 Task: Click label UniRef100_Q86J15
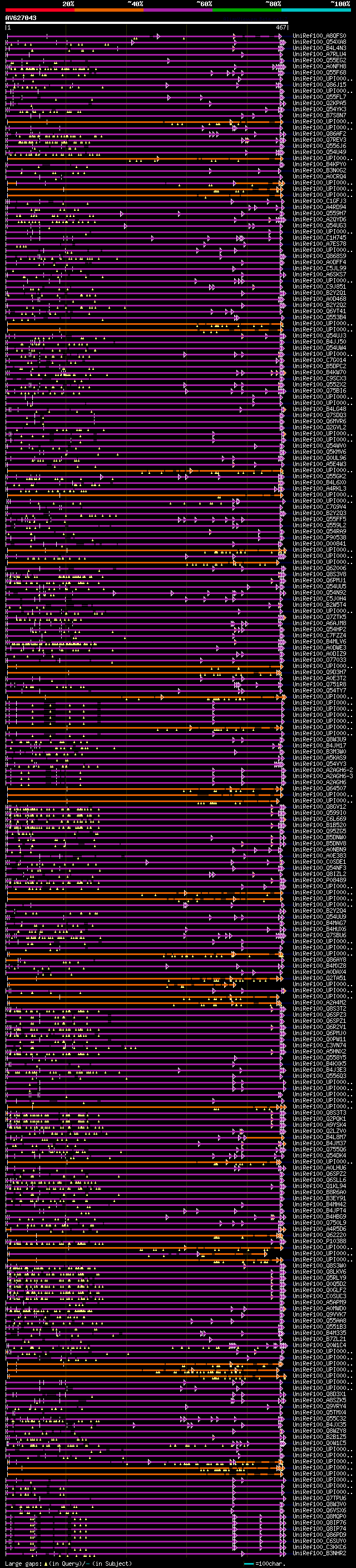(x=319, y=85)
